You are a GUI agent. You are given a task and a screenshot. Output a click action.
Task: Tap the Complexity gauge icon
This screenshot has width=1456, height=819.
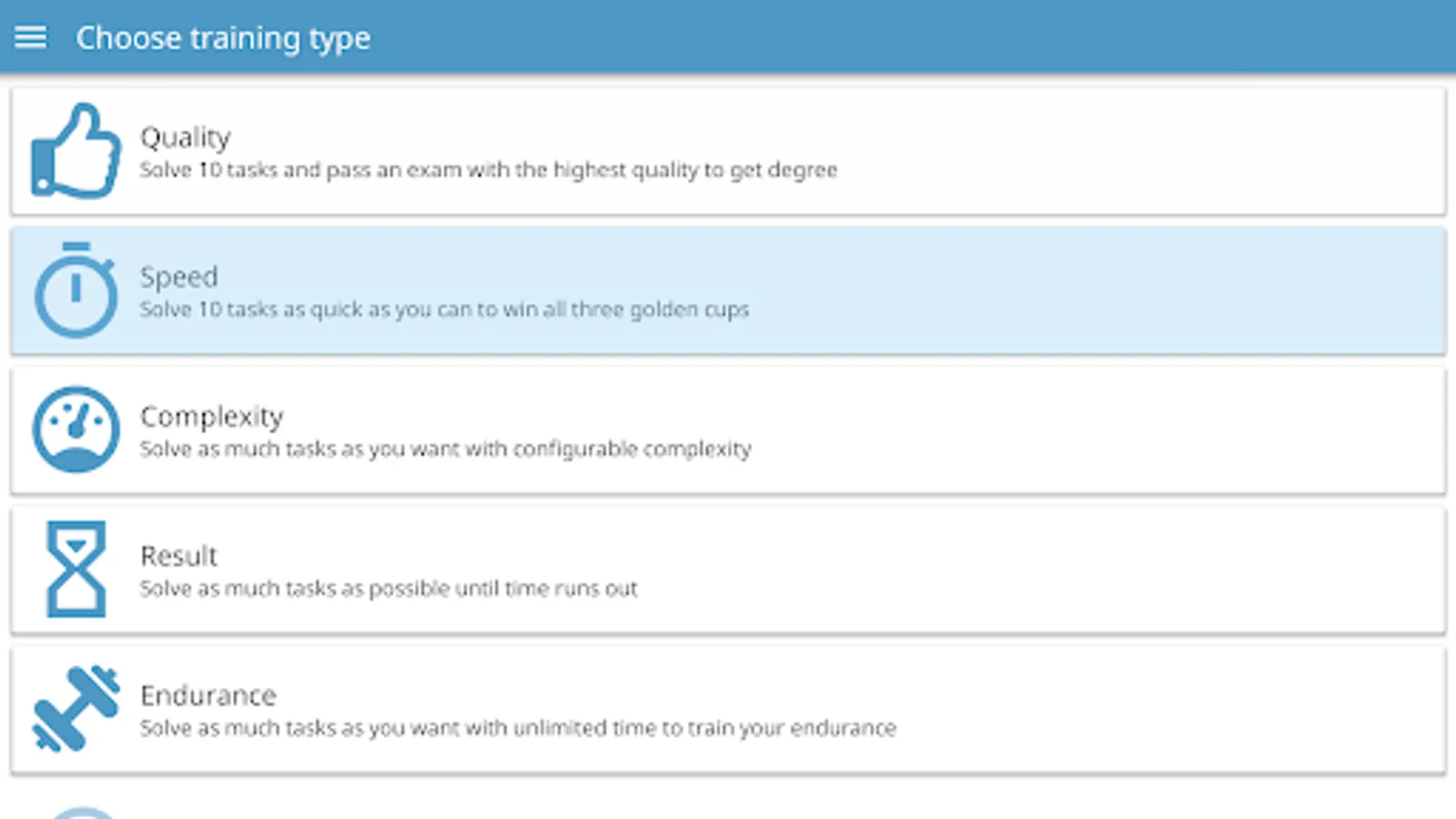[76, 430]
